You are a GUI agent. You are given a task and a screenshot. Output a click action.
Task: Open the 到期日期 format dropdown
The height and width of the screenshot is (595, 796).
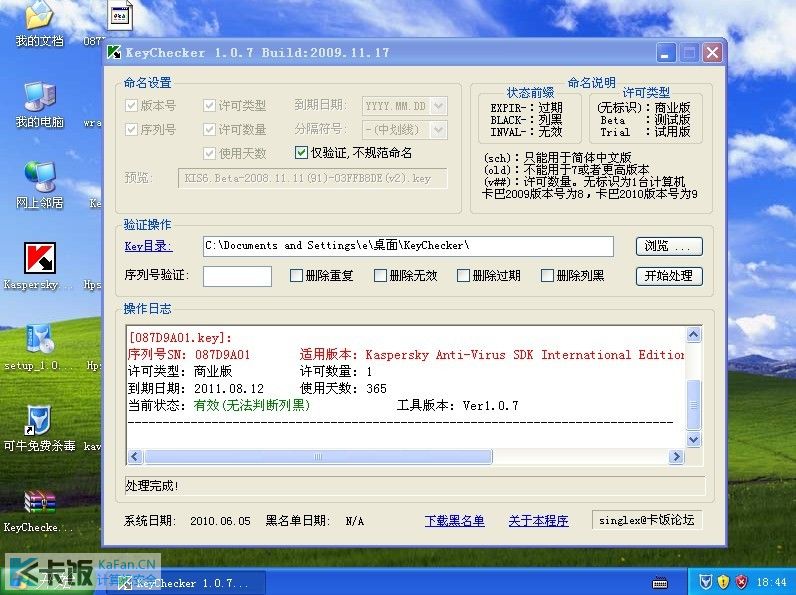click(x=438, y=106)
